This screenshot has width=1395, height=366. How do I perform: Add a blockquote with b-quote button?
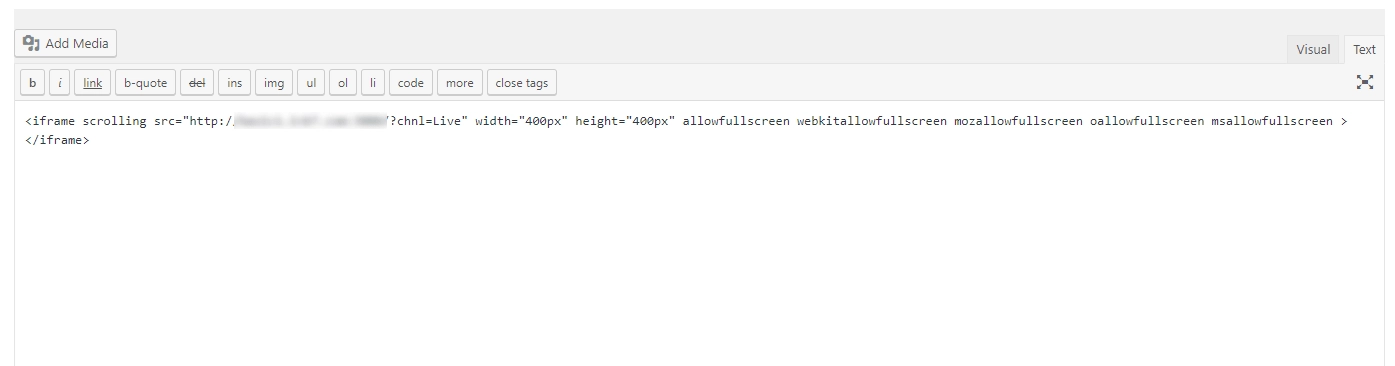pyautogui.click(x=146, y=83)
